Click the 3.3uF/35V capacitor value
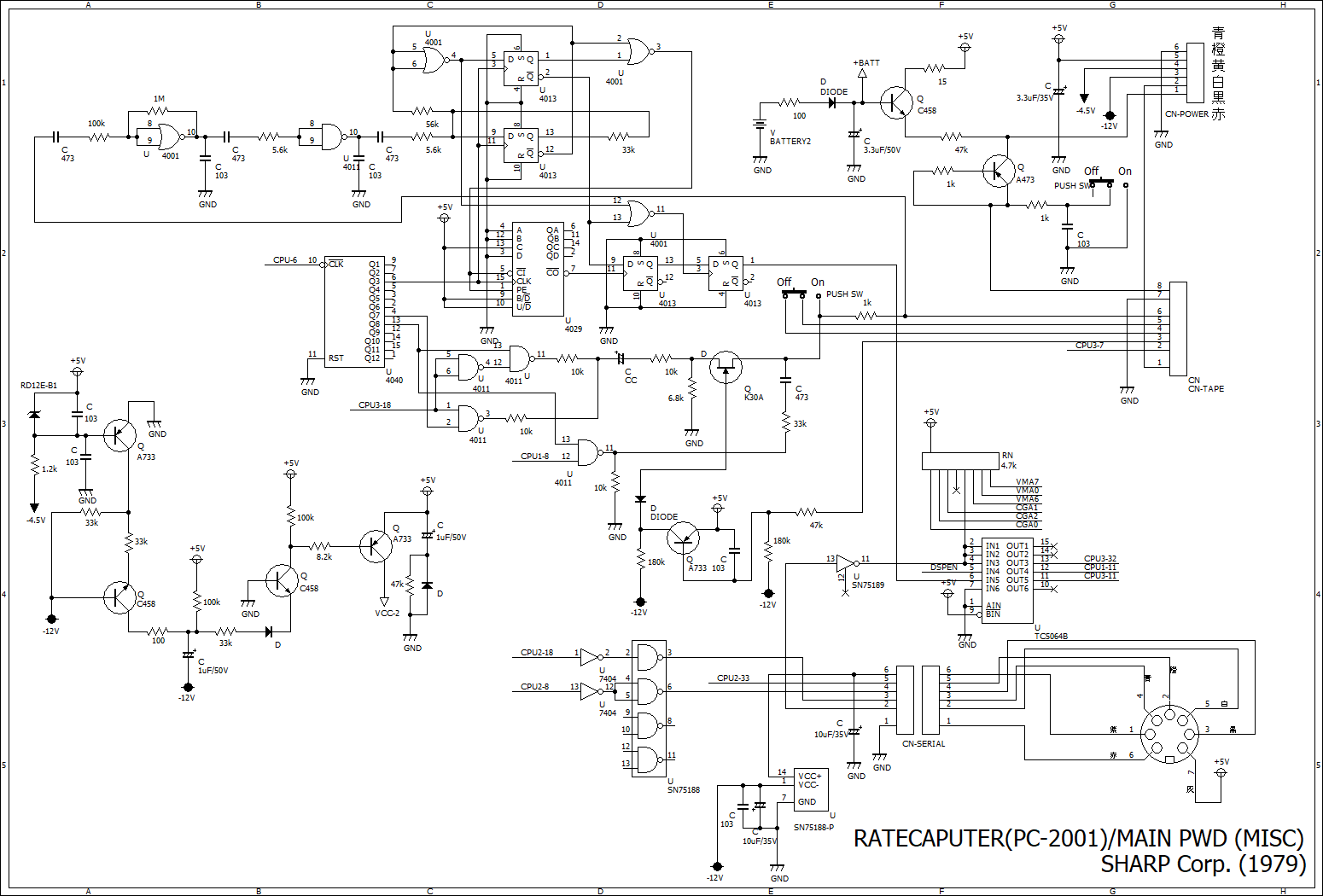1323x896 pixels. tap(1035, 98)
